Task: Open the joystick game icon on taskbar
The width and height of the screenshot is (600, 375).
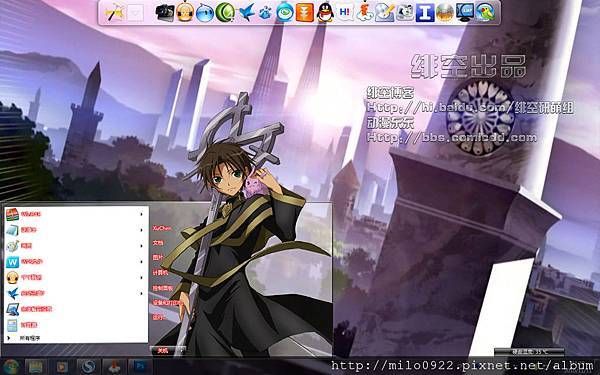Action: pyautogui.click(x=114, y=367)
